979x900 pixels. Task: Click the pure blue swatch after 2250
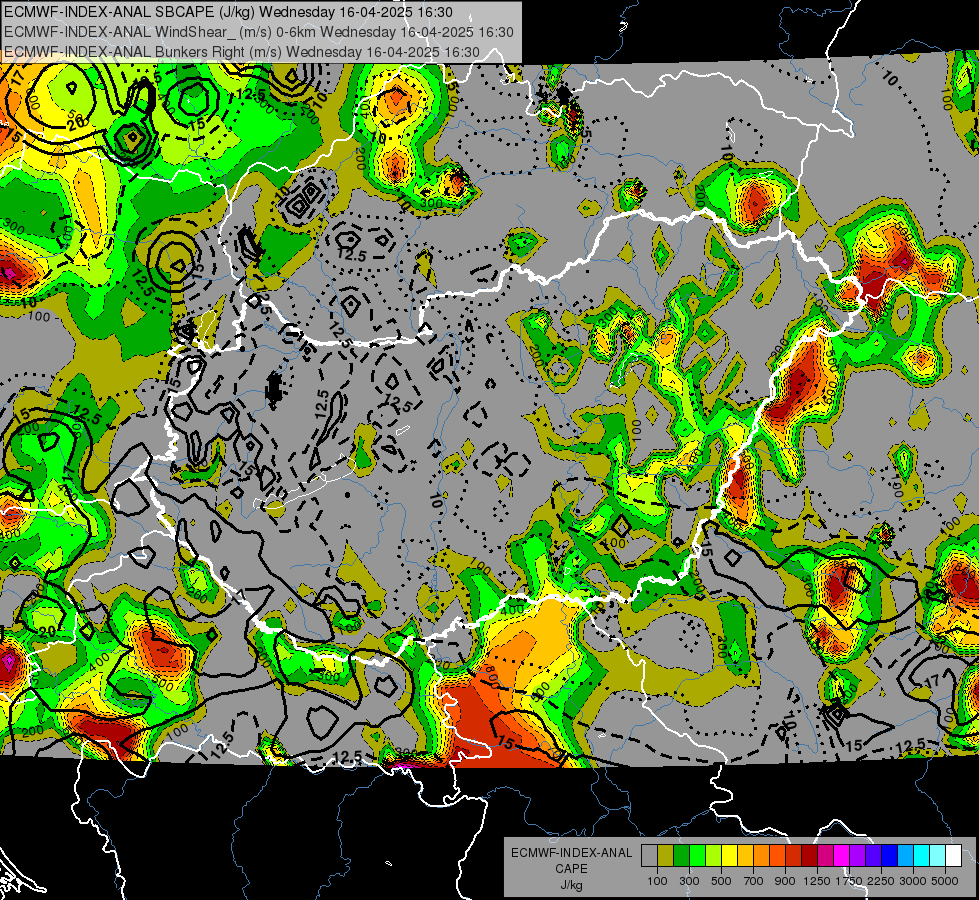click(x=890, y=856)
